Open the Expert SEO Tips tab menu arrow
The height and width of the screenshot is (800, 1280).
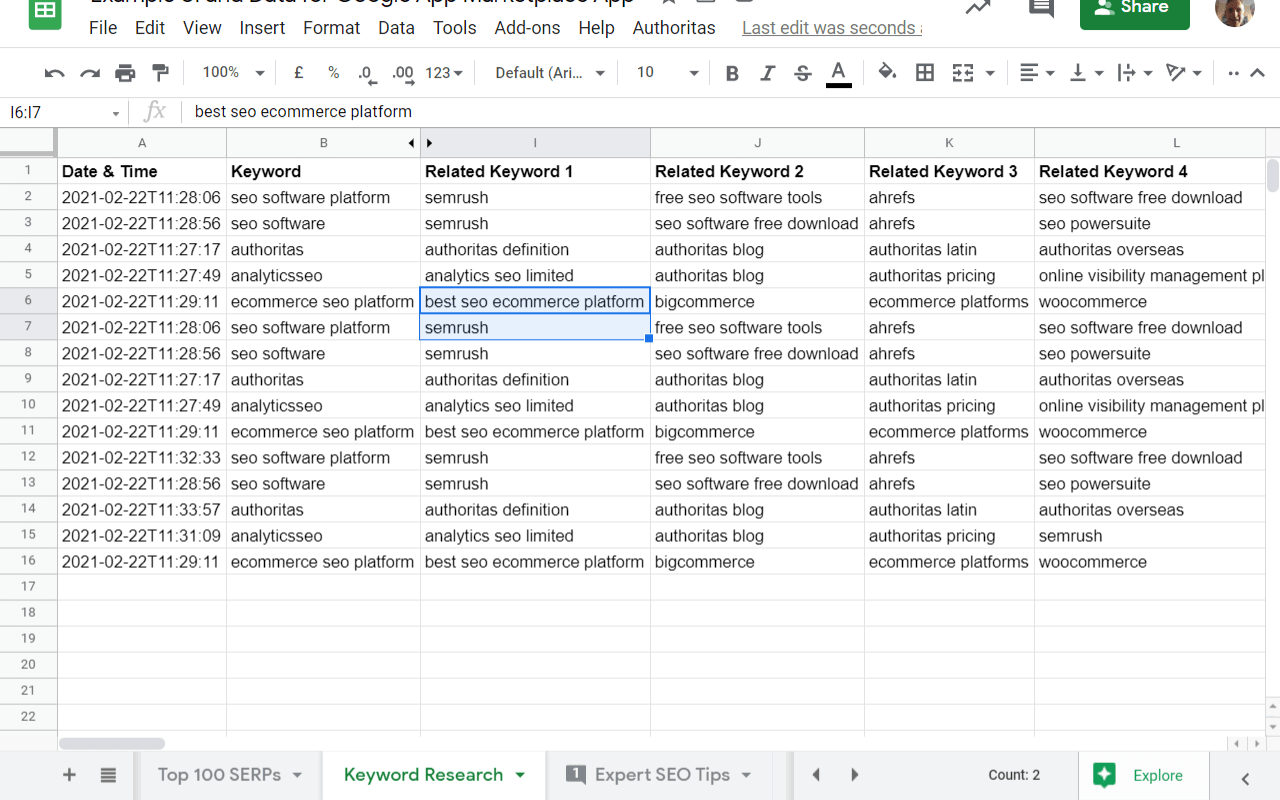pyautogui.click(x=747, y=775)
